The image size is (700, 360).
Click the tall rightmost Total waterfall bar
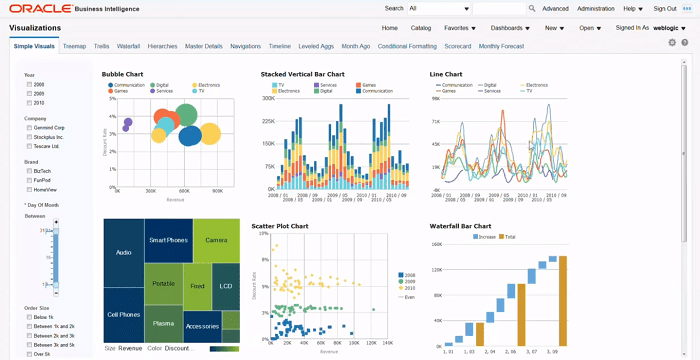tap(563, 301)
